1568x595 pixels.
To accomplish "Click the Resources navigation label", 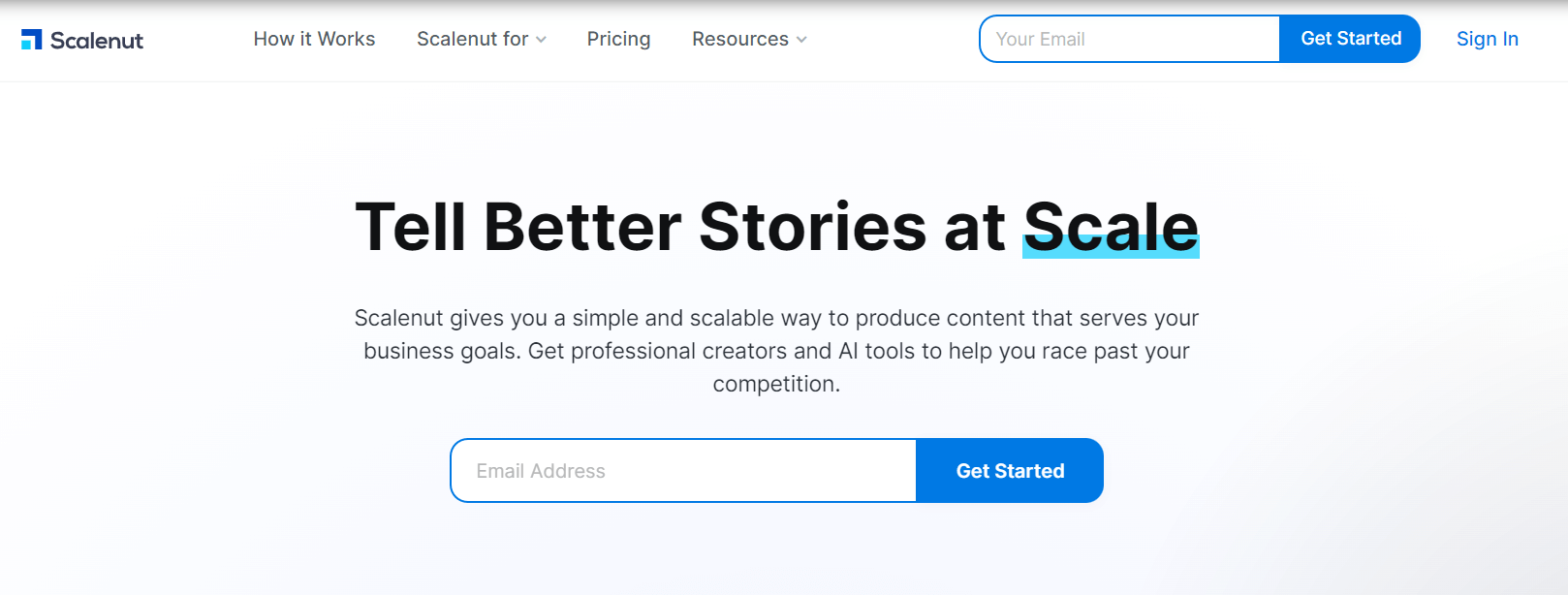I will coord(739,39).
